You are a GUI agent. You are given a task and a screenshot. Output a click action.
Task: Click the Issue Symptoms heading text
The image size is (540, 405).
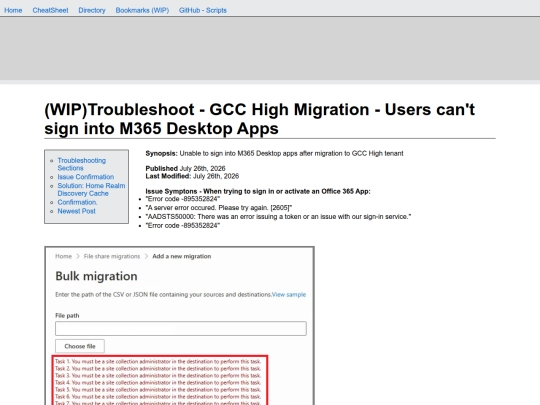pyautogui.click(x=258, y=191)
